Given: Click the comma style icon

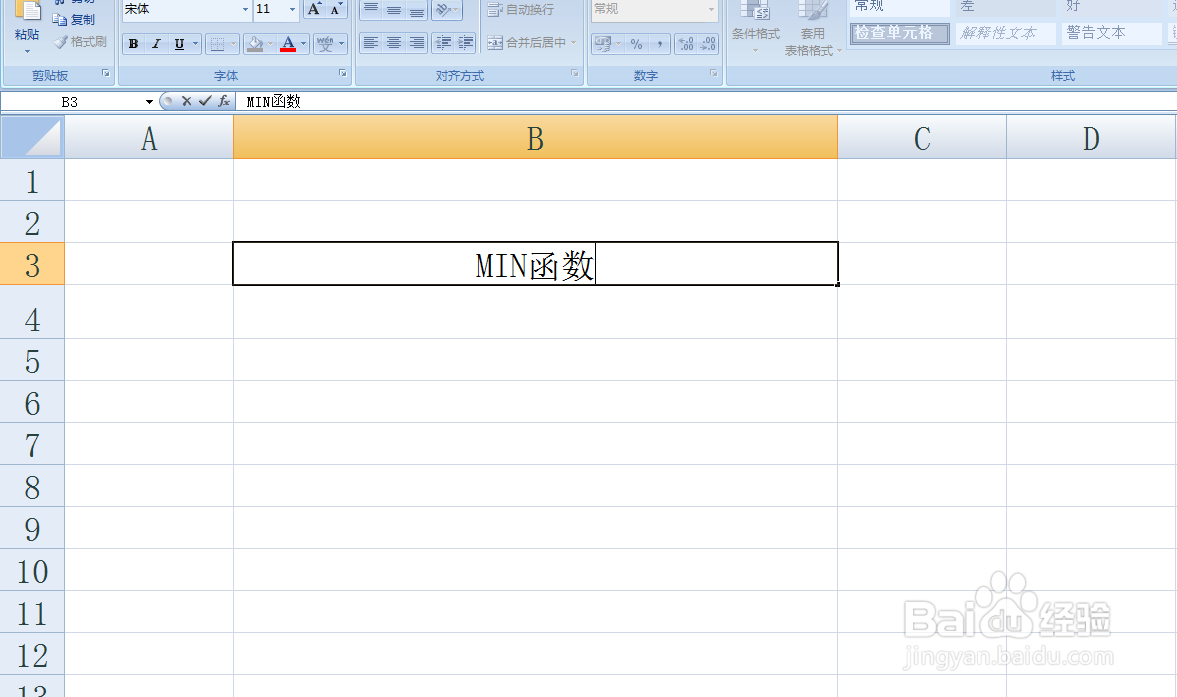Looking at the screenshot, I should pyautogui.click(x=660, y=43).
